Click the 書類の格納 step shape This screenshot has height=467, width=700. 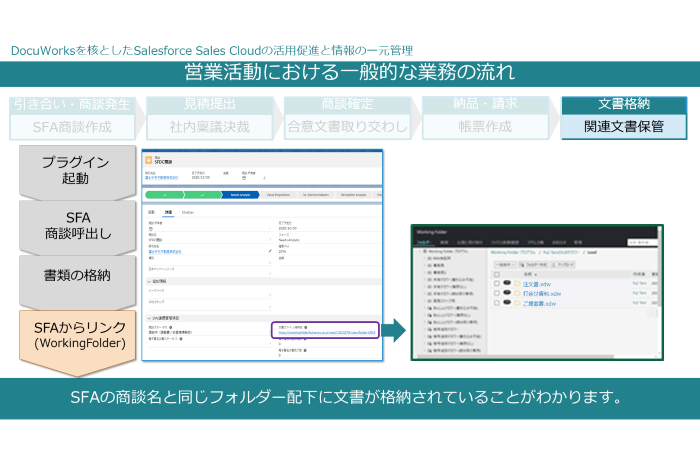(77, 281)
